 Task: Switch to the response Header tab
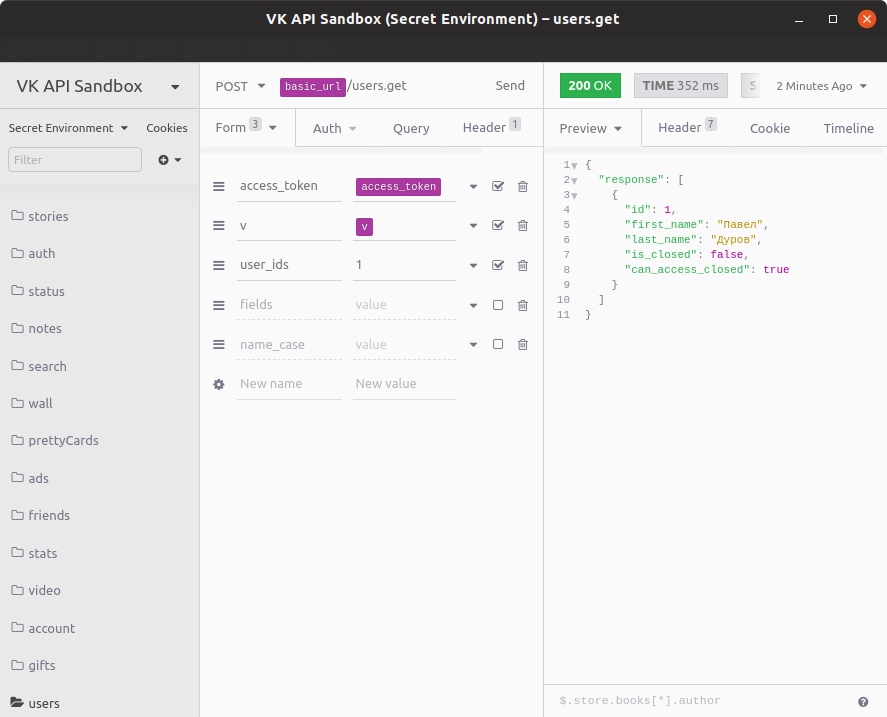pyautogui.click(x=687, y=127)
